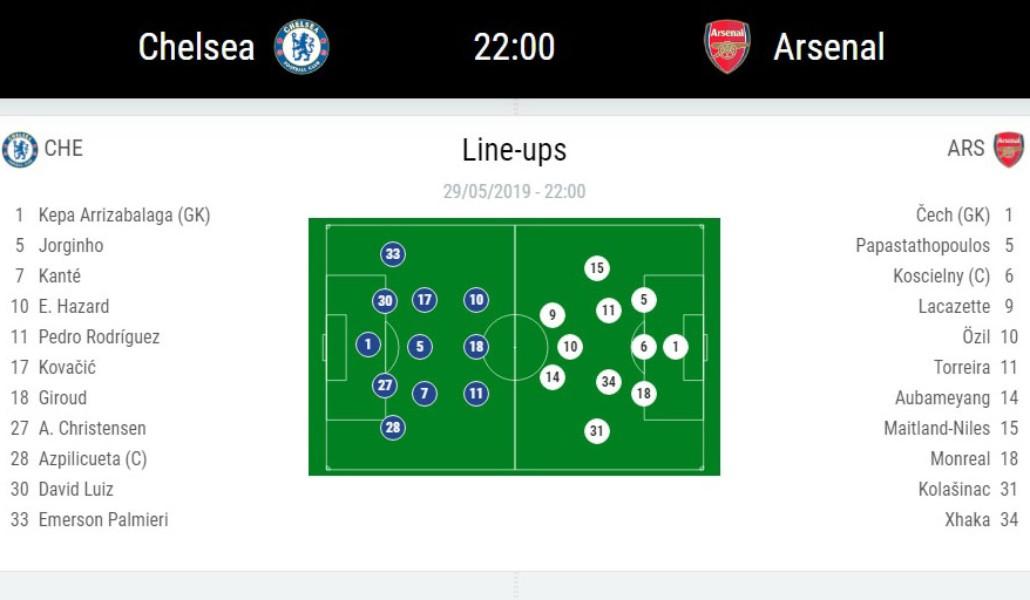1030x600 pixels.
Task: Select Arsenal player marker number 9
Action: point(552,315)
